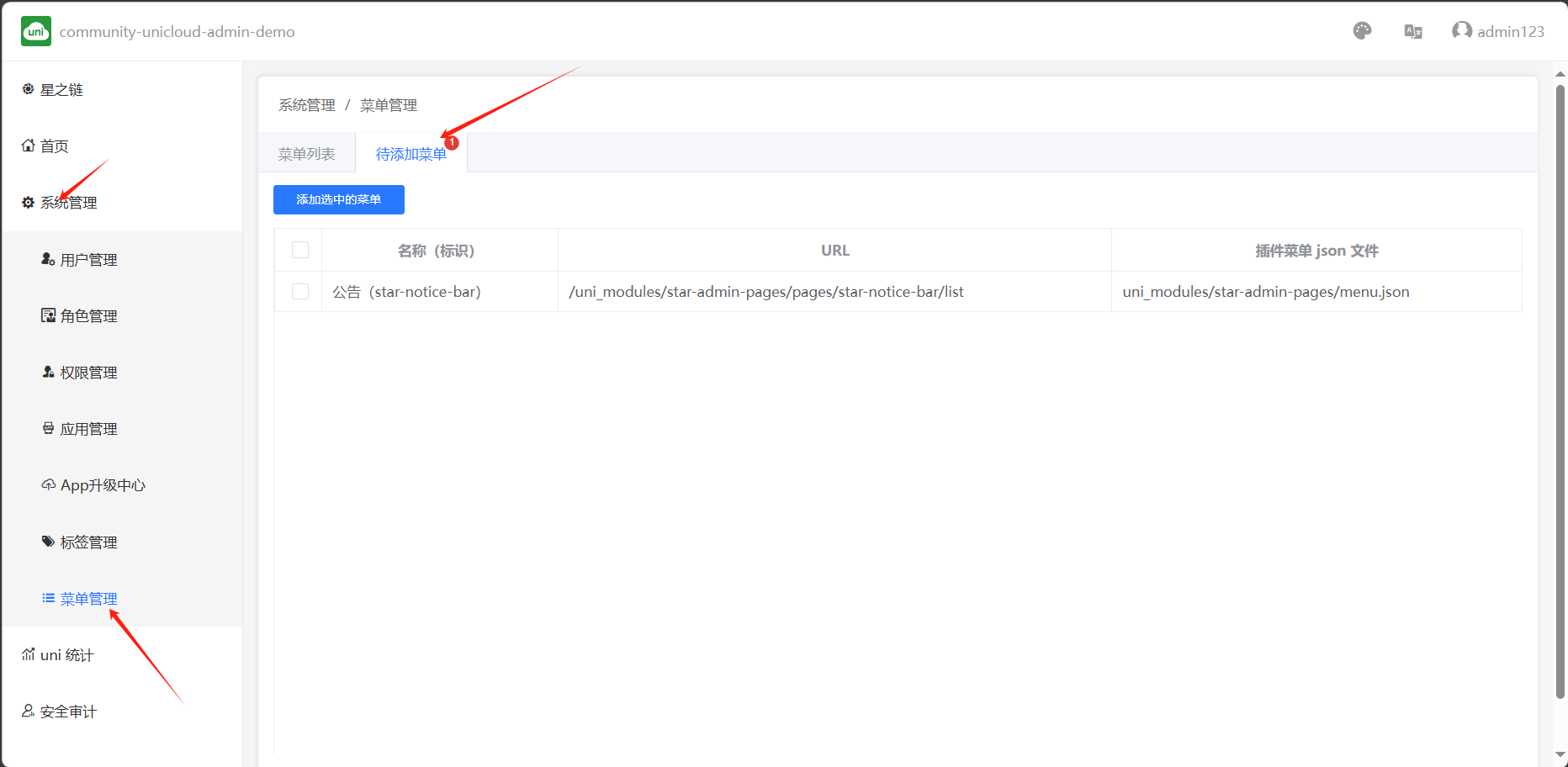Open 用户管理 in the sidebar
The height and width of the screenshot is (767, 1568).
click(x=88, y=260)
